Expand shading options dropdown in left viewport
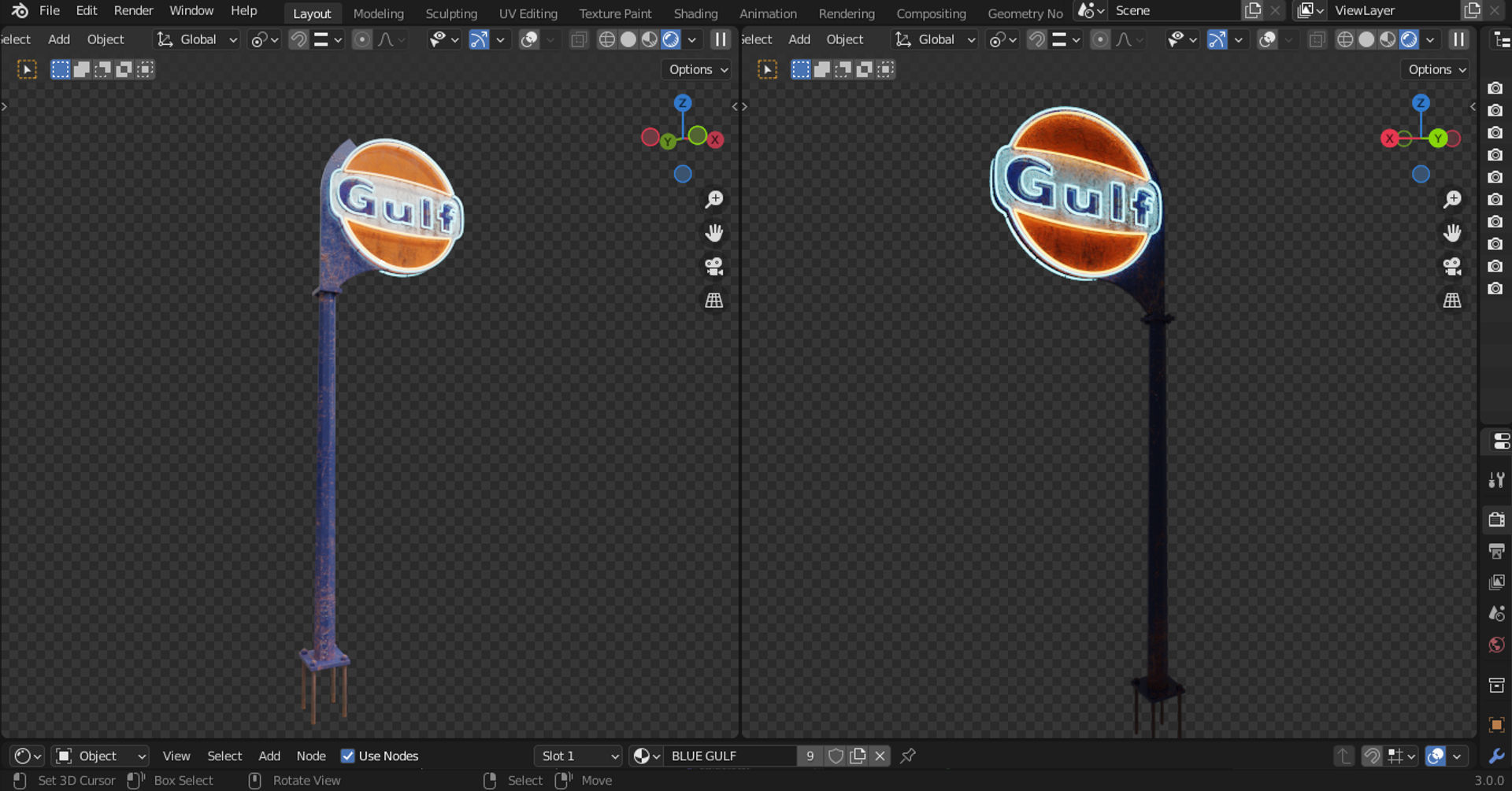The width and height of the screenshot is (1512, 791). pyautogui.click(x=691, y=39)
